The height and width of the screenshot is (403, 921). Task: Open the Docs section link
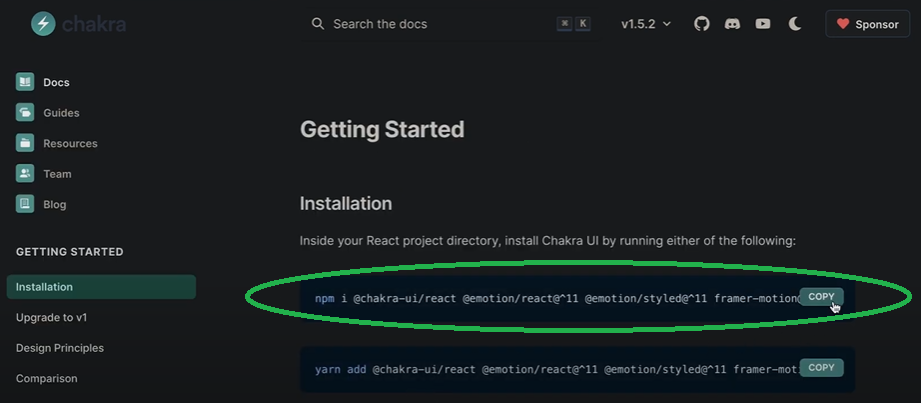pyautogui.click(x=56, y=82)
